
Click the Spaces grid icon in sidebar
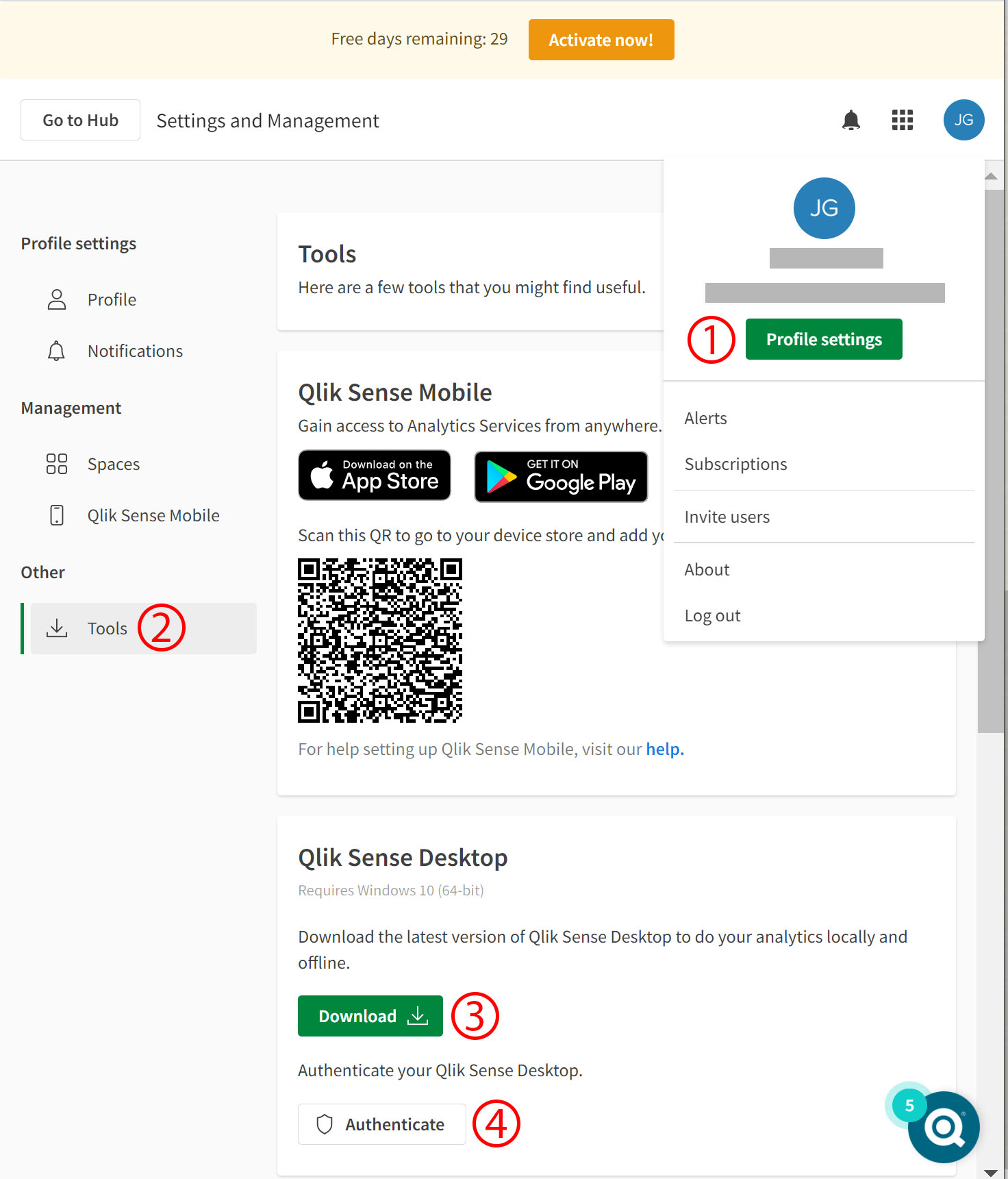tap(57, 464)
